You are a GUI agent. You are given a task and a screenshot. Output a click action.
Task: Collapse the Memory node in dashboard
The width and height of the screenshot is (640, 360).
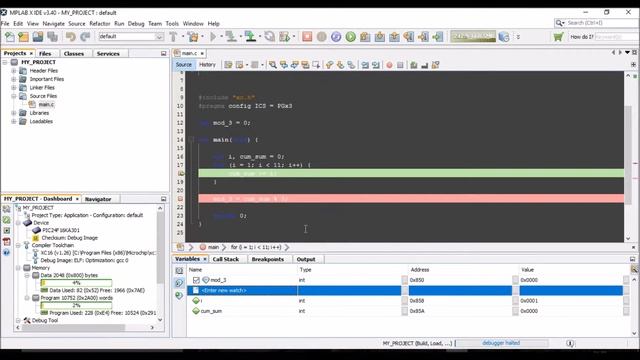pos(18,268)
